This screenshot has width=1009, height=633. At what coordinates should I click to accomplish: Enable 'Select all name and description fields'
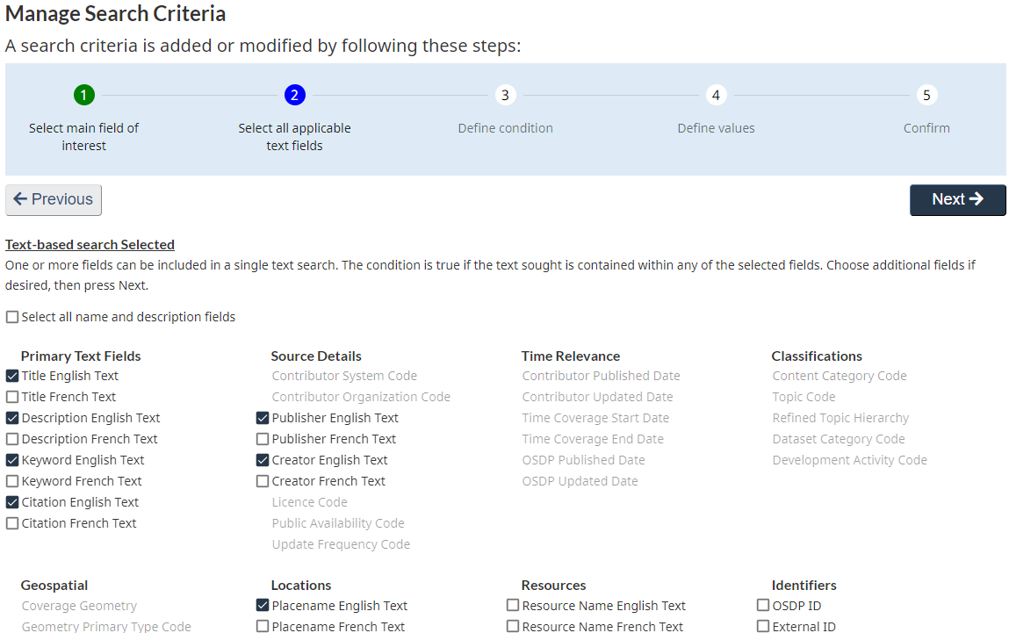[x=10, y=316]
